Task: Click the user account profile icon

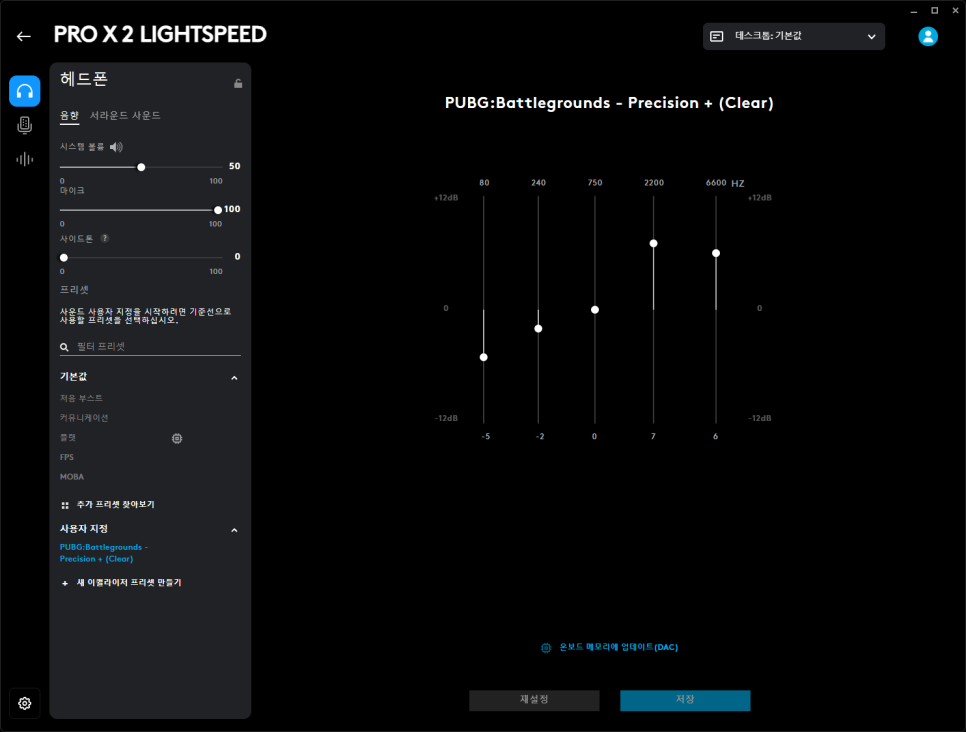Action: (928, 36)
